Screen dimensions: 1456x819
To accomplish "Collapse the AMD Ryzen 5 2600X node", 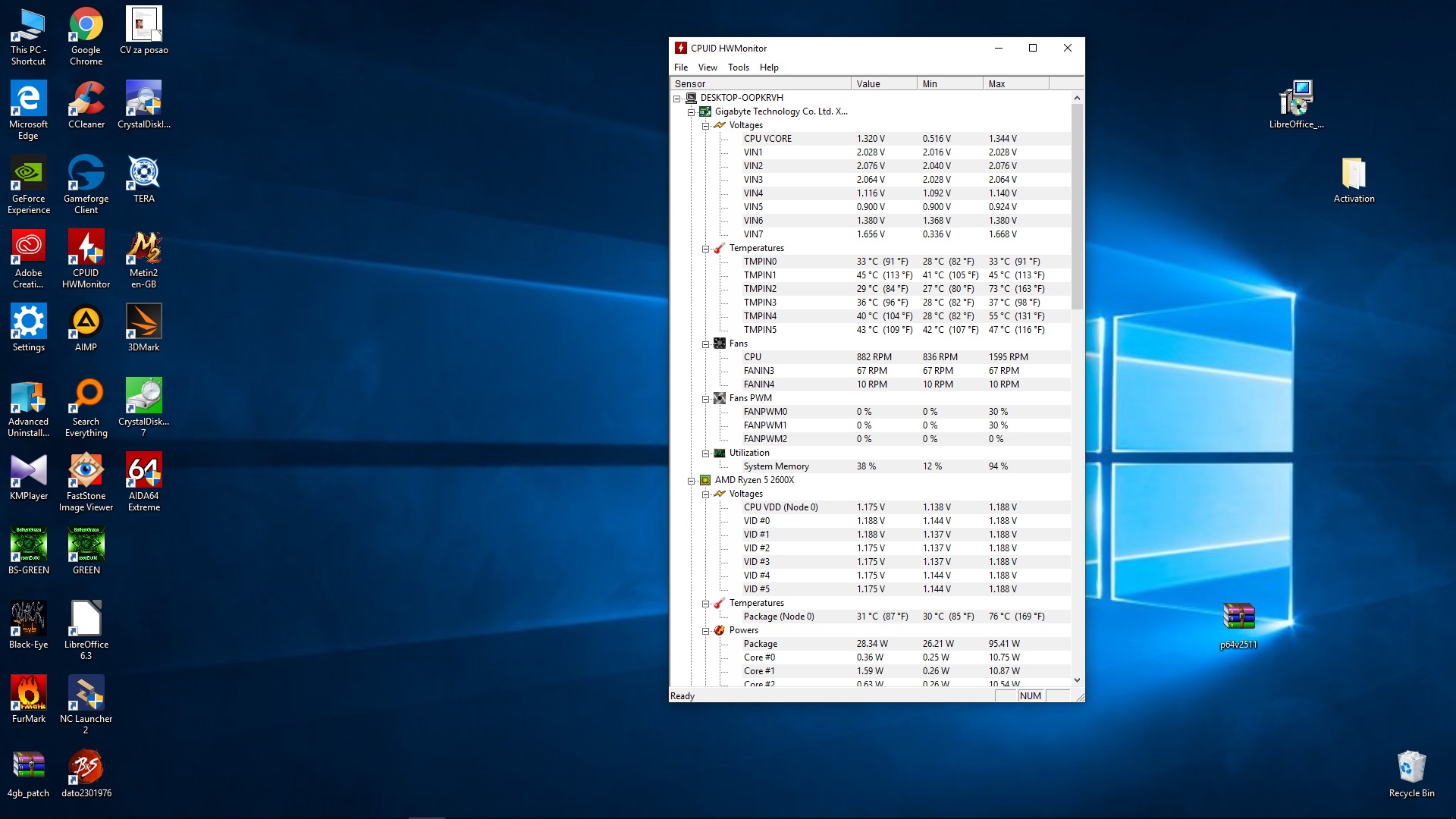I will (x=692, y=480).
